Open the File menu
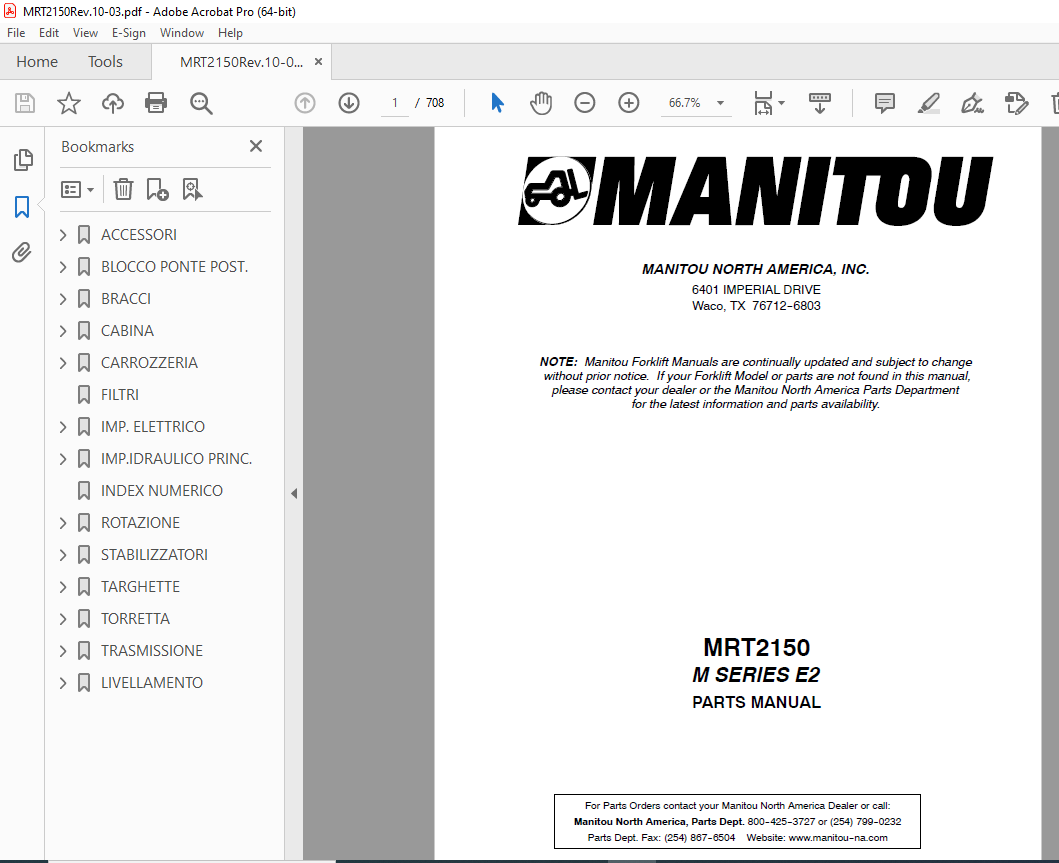Image resolution: width=1059 pixels, height=863 pixels. click(x=16, y=32)
